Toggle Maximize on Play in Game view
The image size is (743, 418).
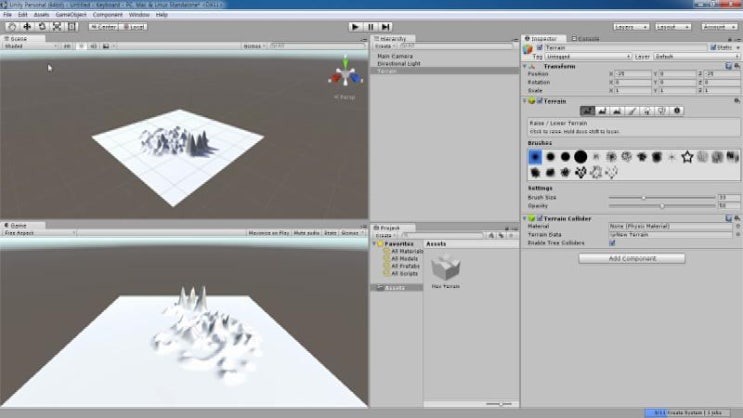(x=269, y=233)
